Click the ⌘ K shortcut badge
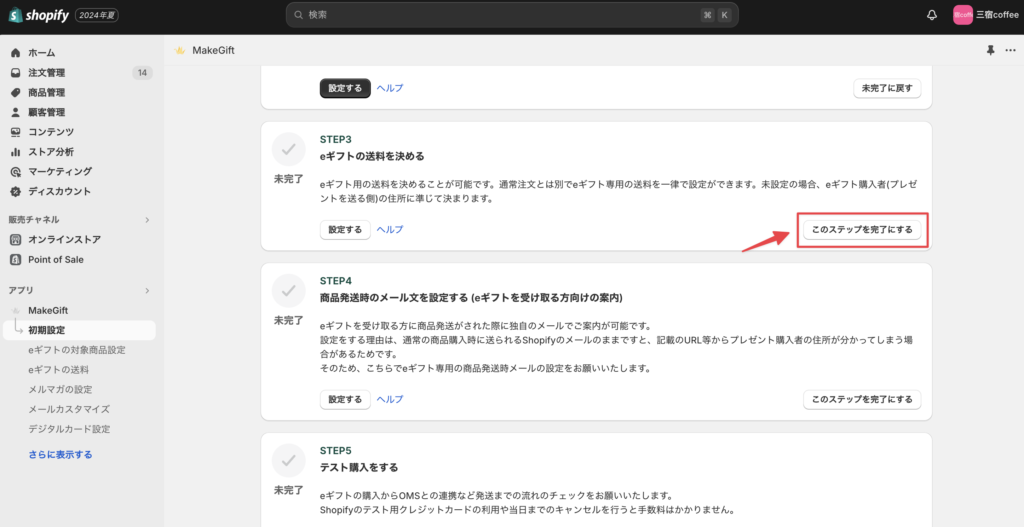The image size is (1024, 527). [716, 15]
